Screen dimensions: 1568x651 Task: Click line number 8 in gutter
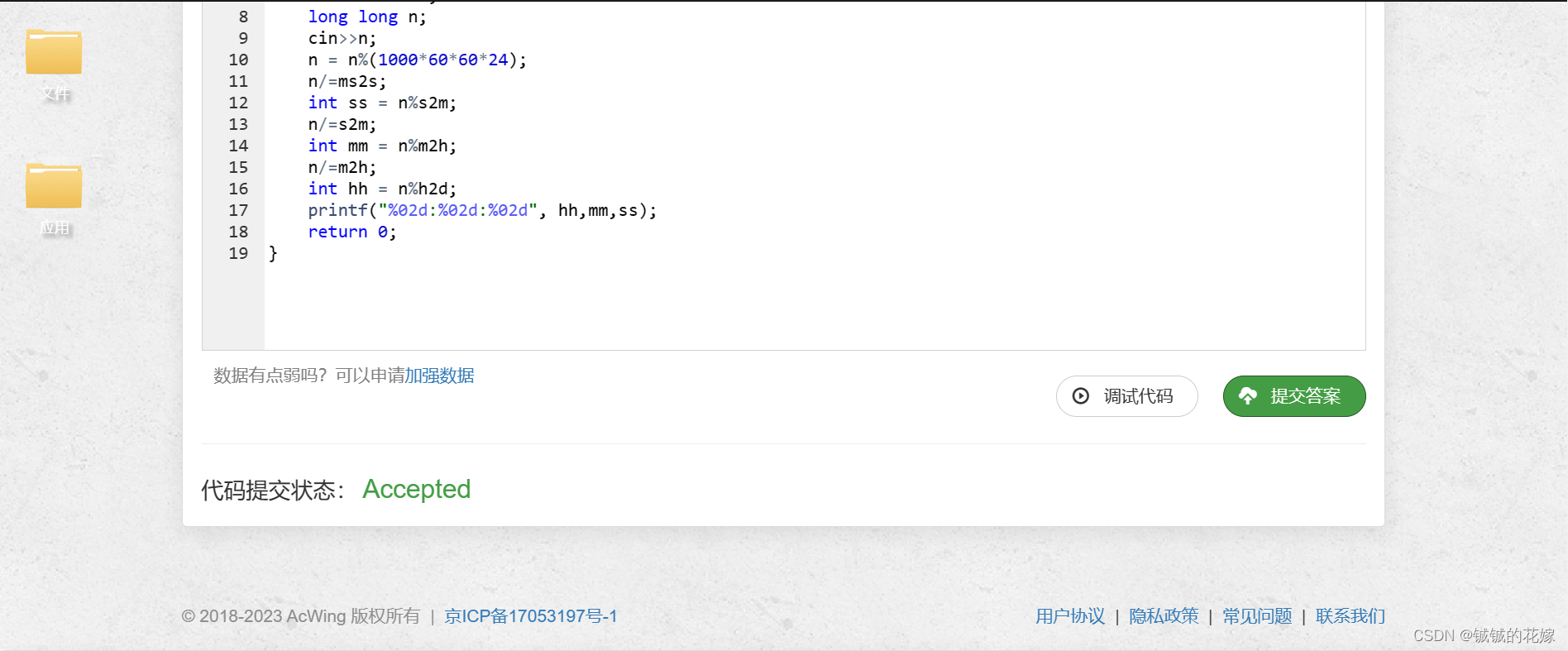click(x=243, y=17)
